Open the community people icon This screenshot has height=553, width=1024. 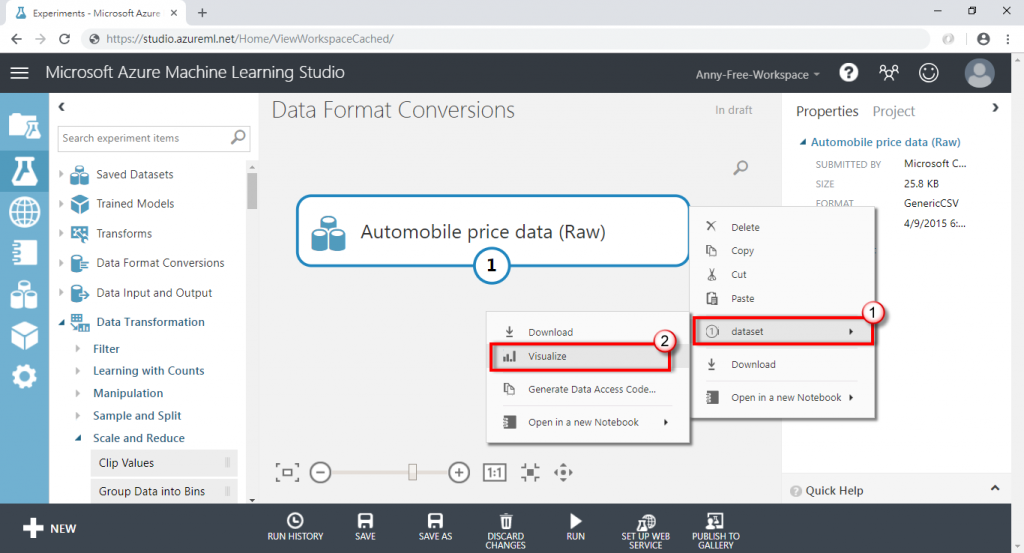(889, 72)
